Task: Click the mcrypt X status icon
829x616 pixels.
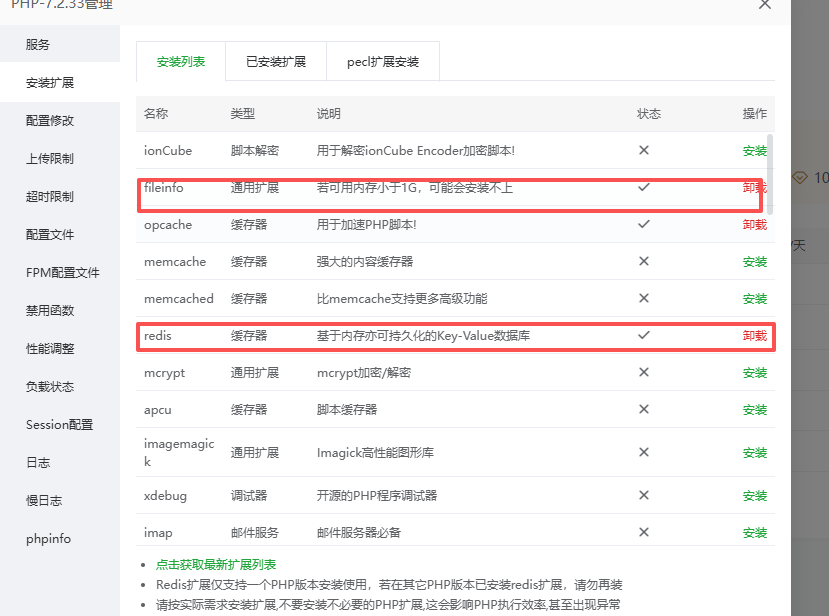Action: (643, 372)
